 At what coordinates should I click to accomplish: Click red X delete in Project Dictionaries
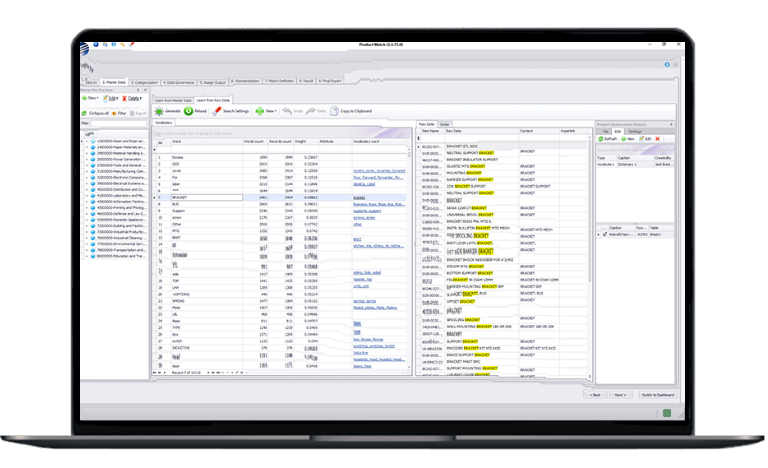pos(658,139)
